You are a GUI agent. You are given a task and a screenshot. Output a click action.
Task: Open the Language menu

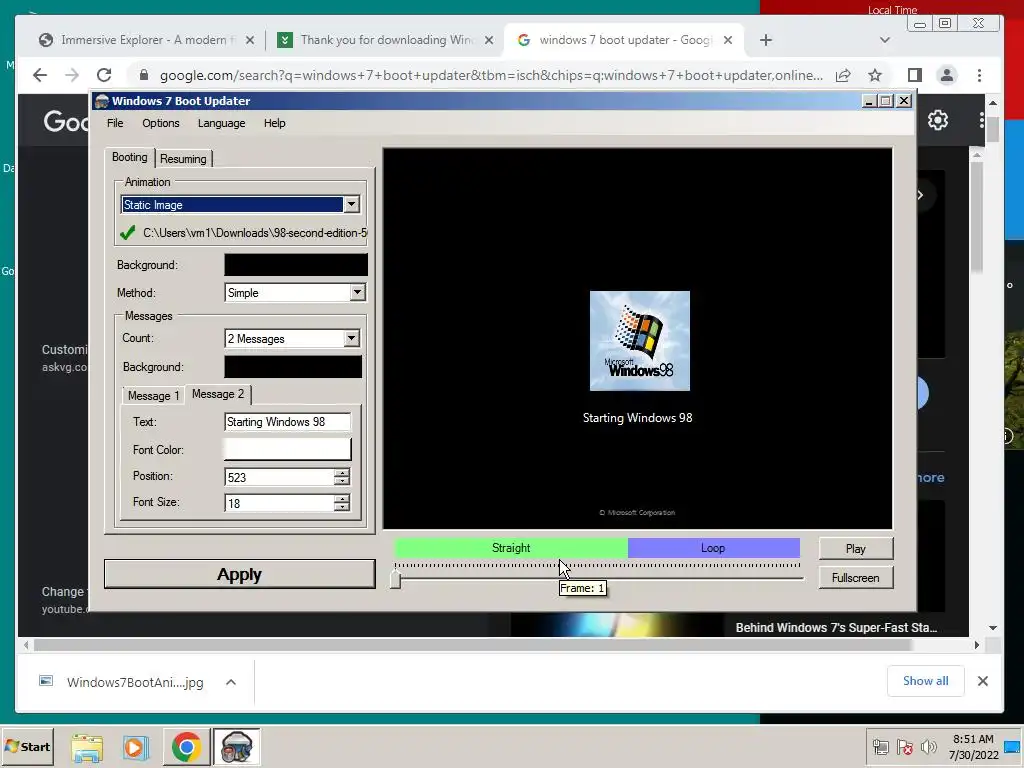[x=221, y=123]
